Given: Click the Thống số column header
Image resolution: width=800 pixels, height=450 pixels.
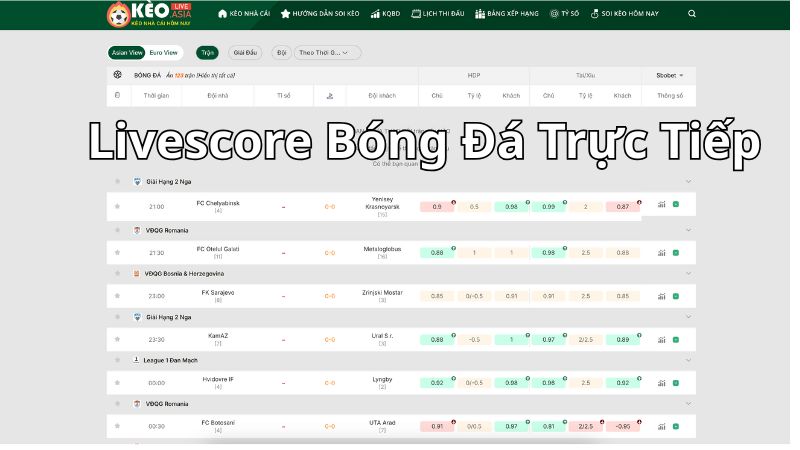Looking at the screenshot, I should coord(669,95).
